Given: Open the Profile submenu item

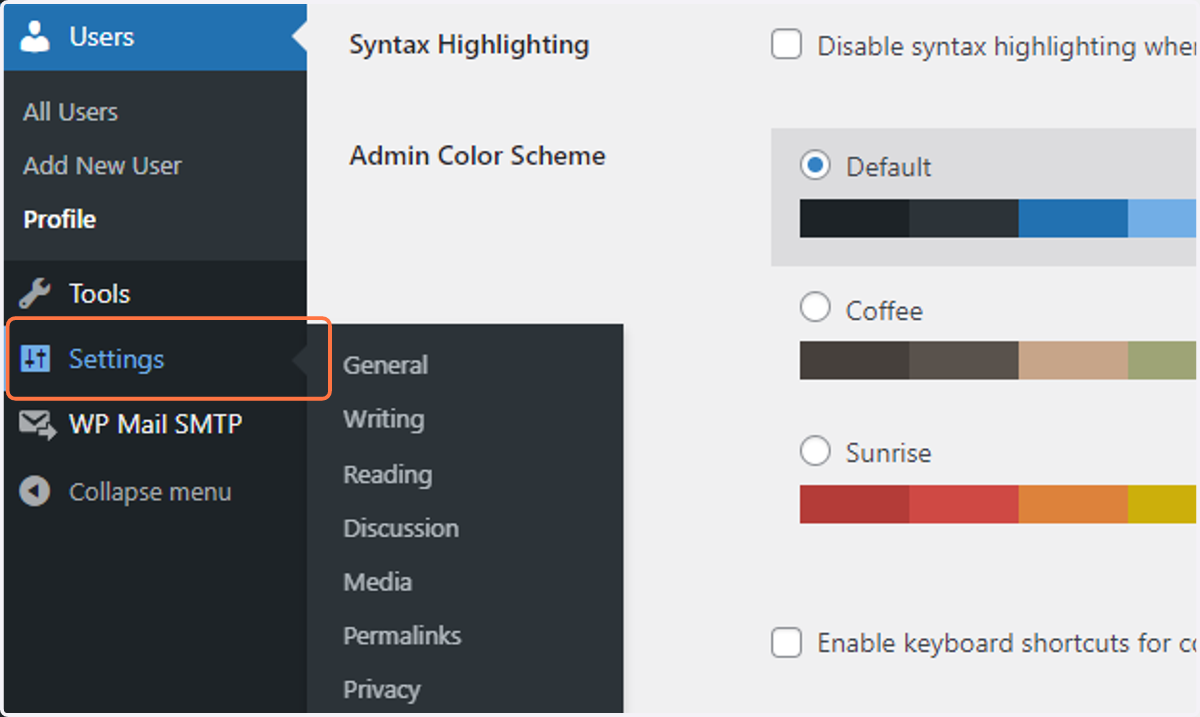Looking at the screenshot, I should (x=59, y=219).
